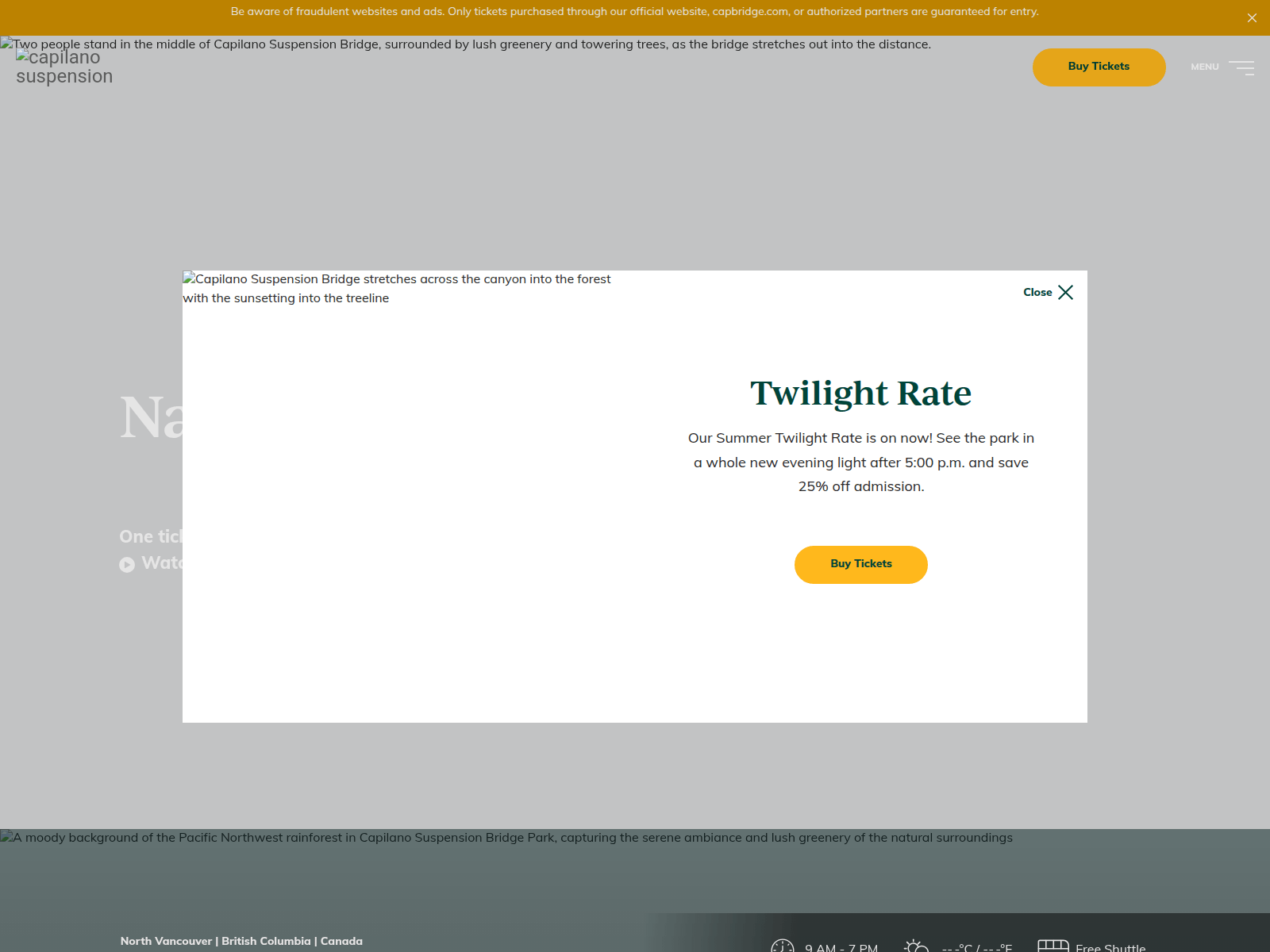The height and width of the screenshot is (952, 1270).
Task: Click North Vancouver | British Columbia | Canada text
Action: (241, 941)
